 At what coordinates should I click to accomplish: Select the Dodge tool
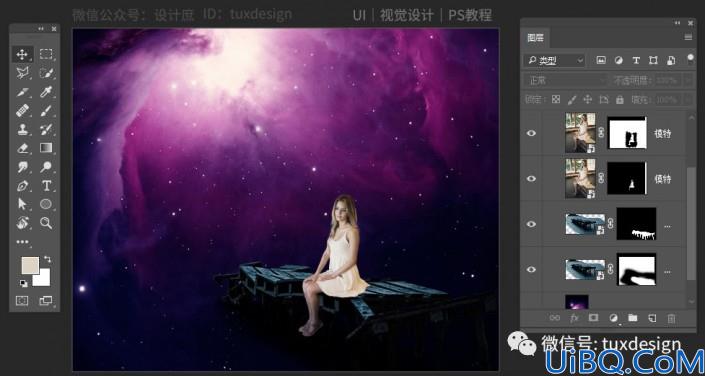(46, 167)
